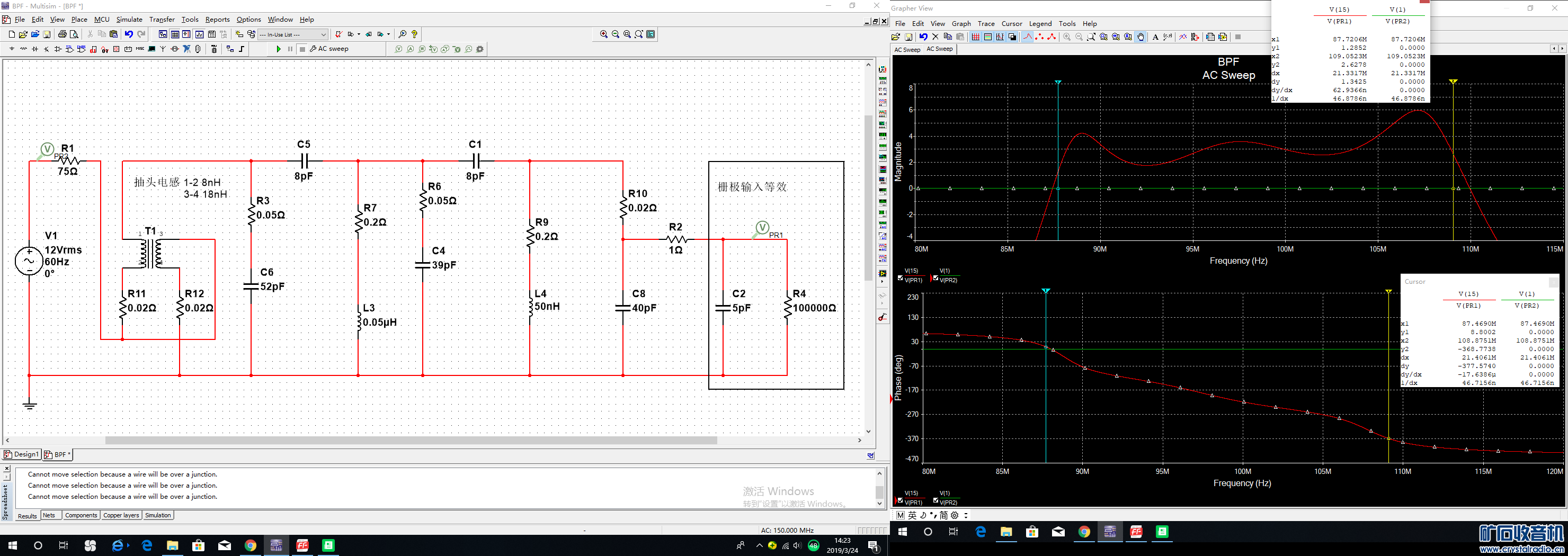Image resolution: width=1568 pixels, height=556 pixels.
Task: Place a diode component
Action: pos(34,49)
